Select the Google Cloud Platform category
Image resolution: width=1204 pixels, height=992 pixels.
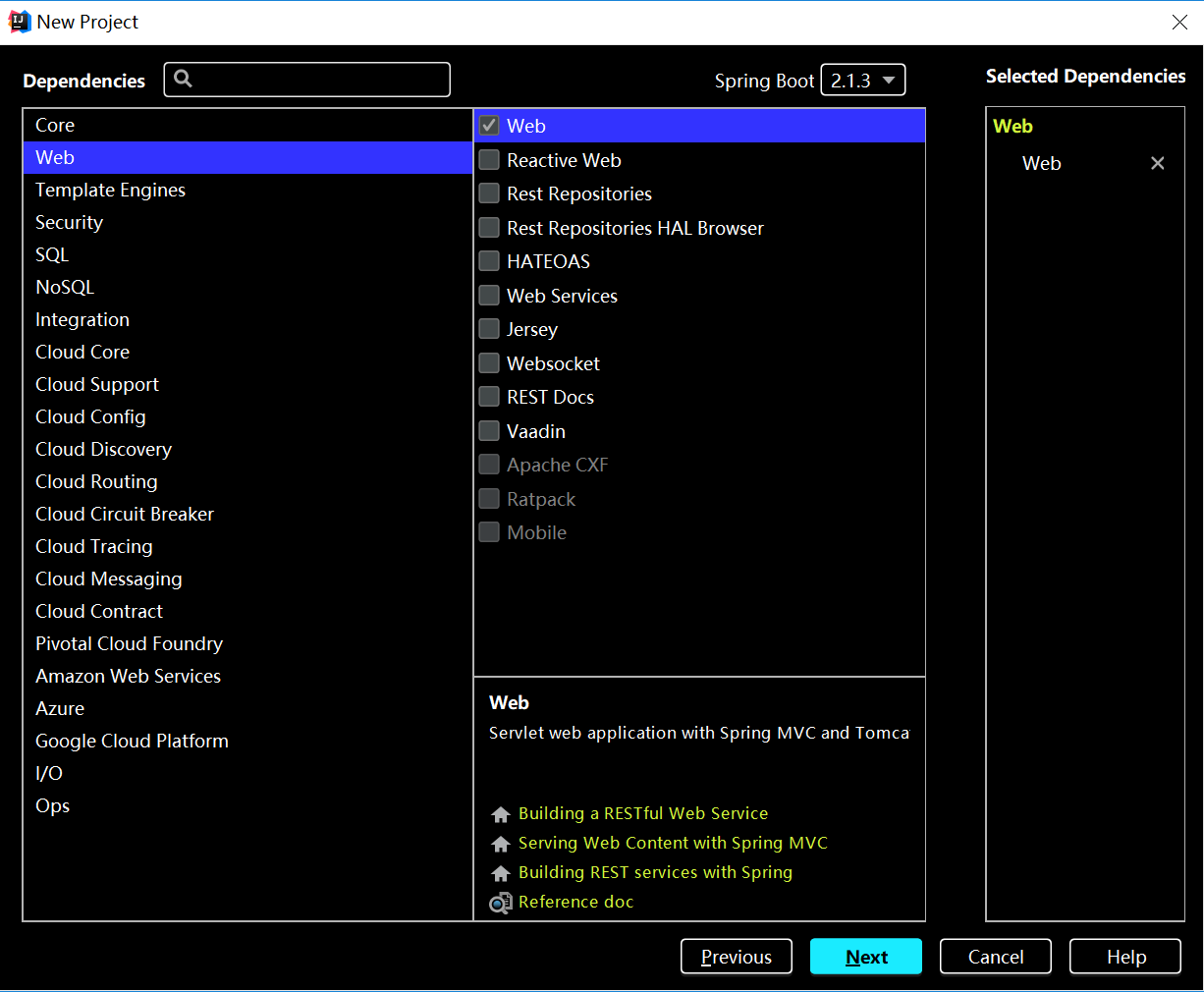(x=247, y=741)
